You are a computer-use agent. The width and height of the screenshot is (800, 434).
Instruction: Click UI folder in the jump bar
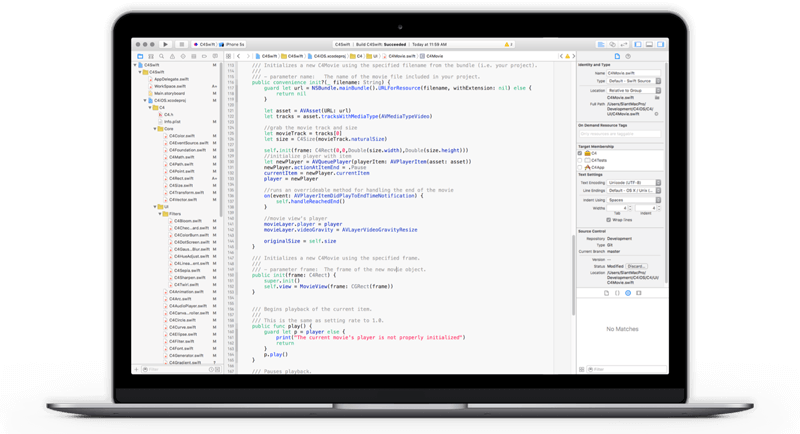click(x=373, y=56)
